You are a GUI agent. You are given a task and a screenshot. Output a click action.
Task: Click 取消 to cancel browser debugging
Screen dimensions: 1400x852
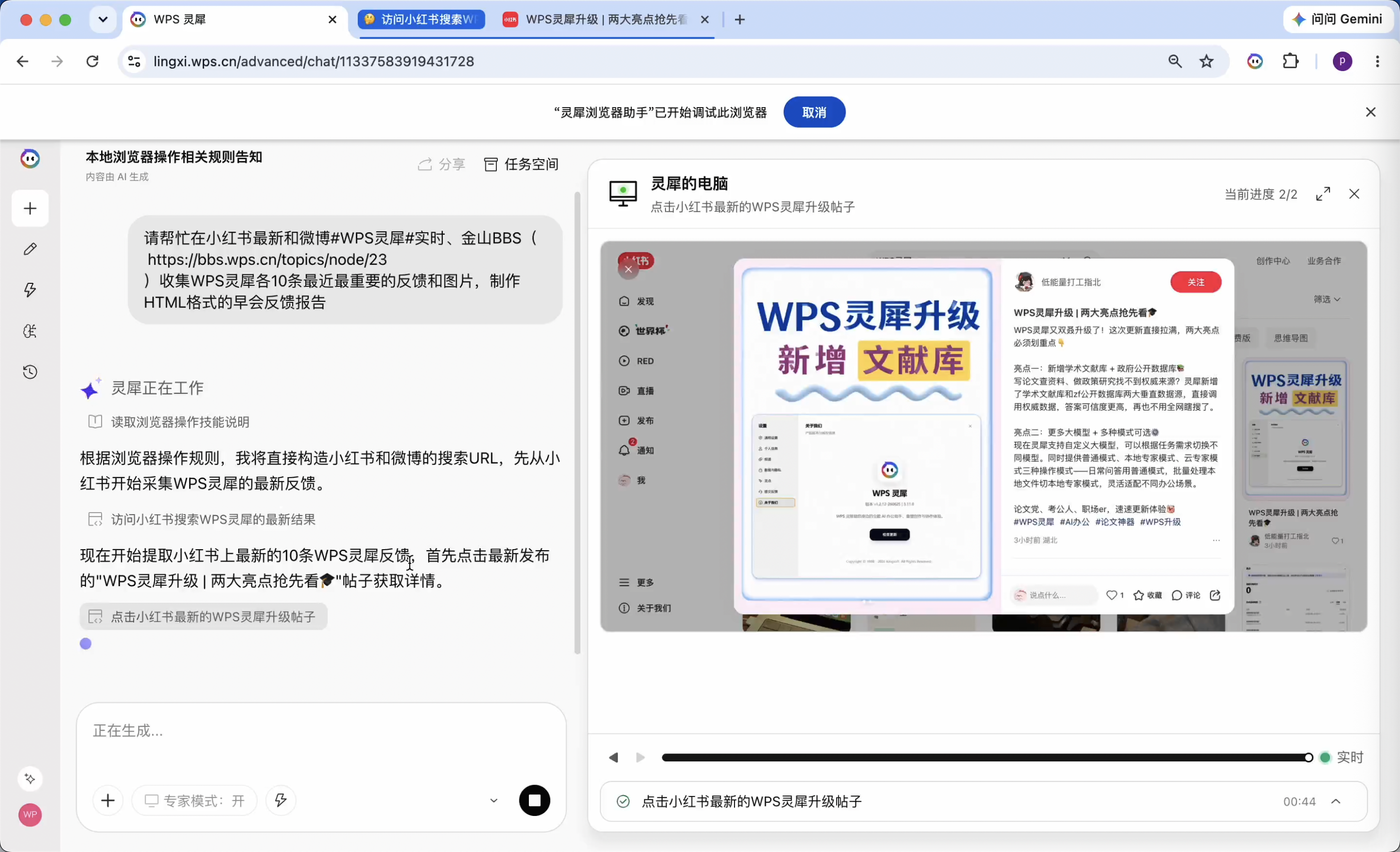(814, 112)
